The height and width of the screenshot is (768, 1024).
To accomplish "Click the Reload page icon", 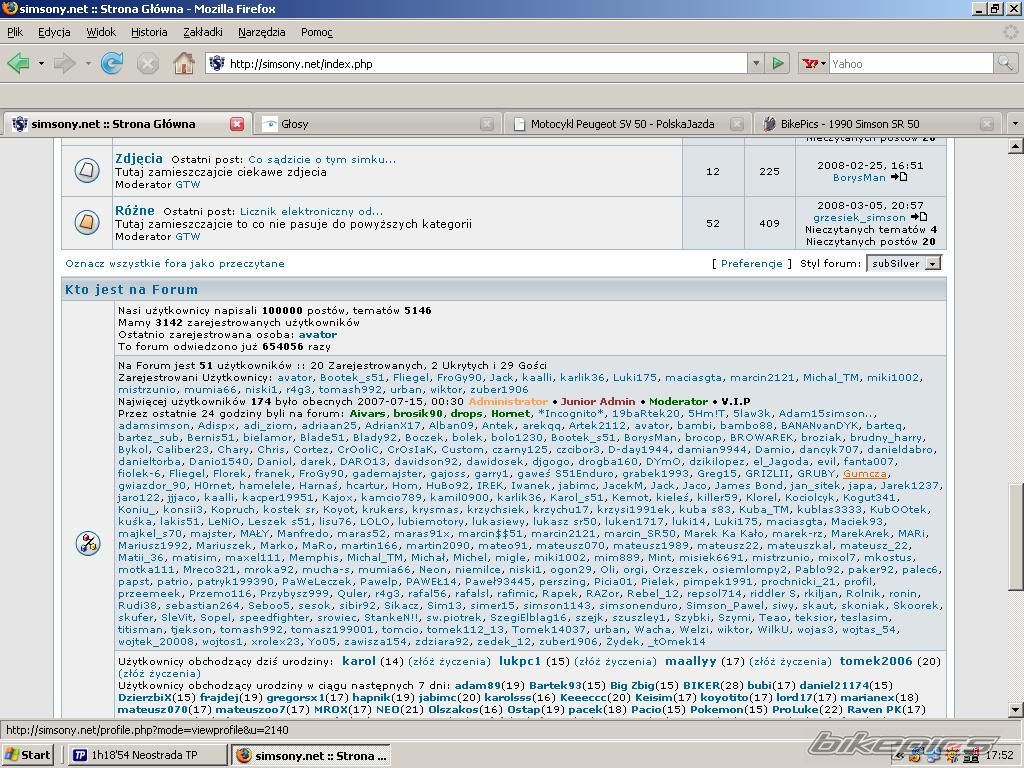I will pos(112,63).
